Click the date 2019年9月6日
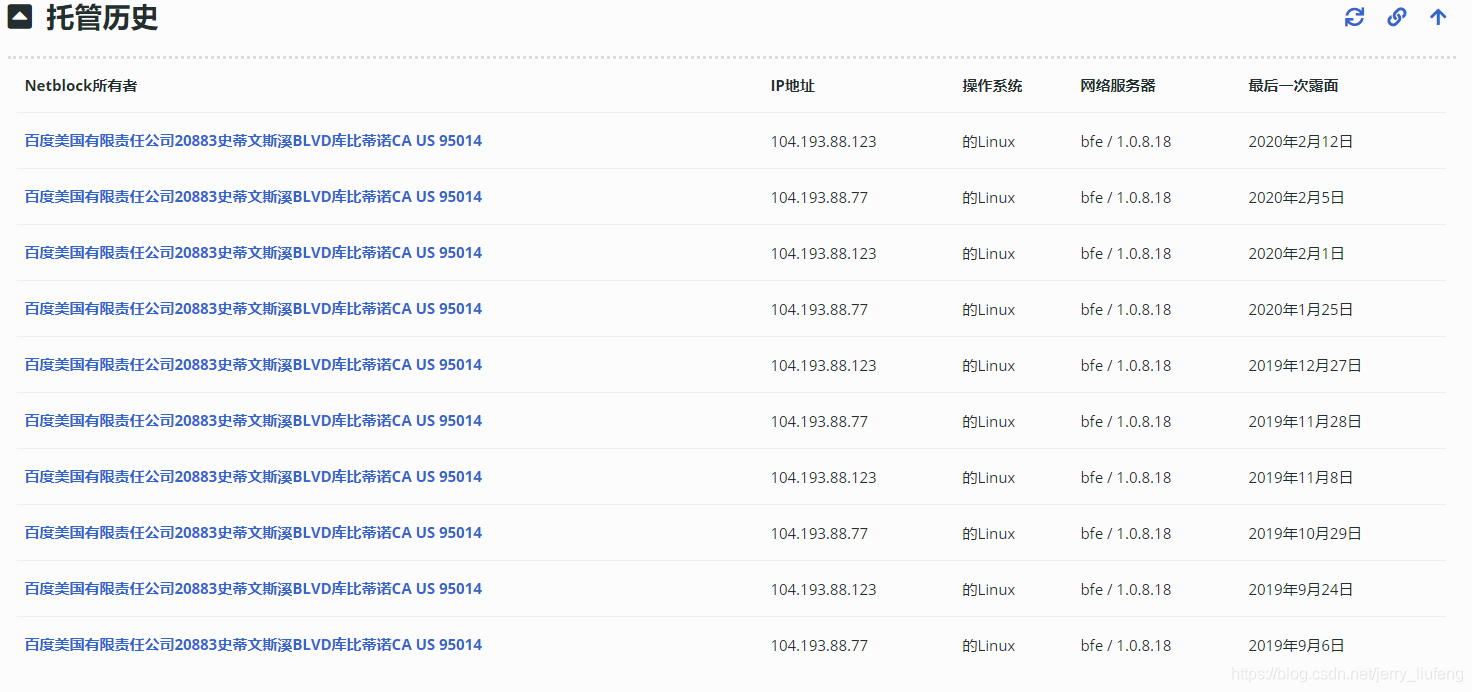1472x692 pixels. coord(1297,646)
